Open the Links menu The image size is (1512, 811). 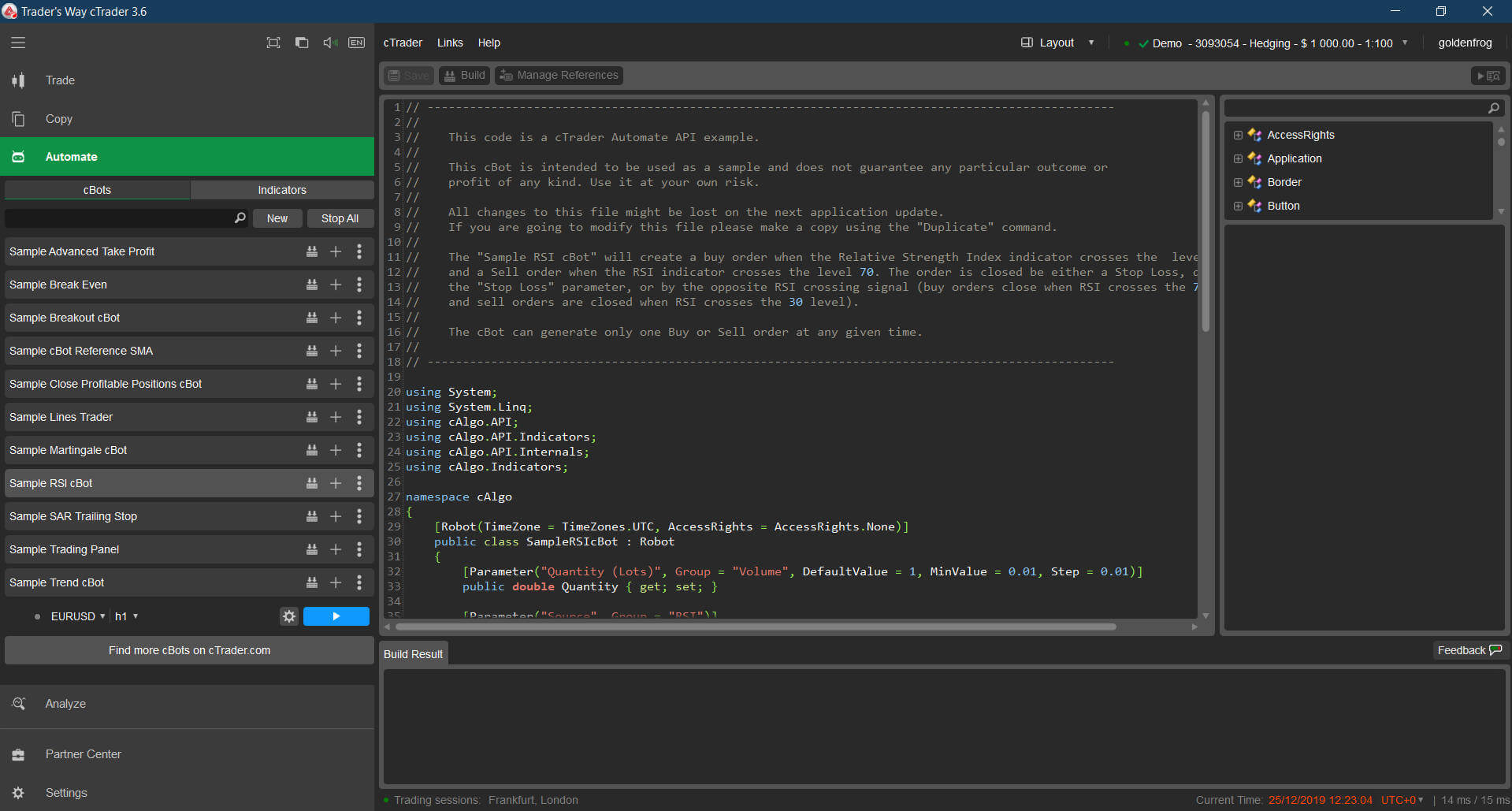coord(450,43)
